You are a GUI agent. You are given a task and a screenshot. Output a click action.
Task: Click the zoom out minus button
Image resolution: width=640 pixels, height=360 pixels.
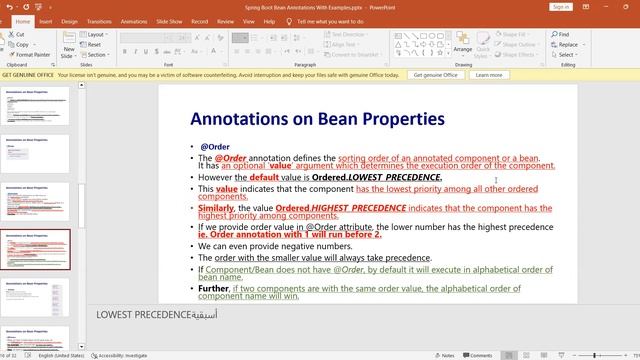click(574, 356)
